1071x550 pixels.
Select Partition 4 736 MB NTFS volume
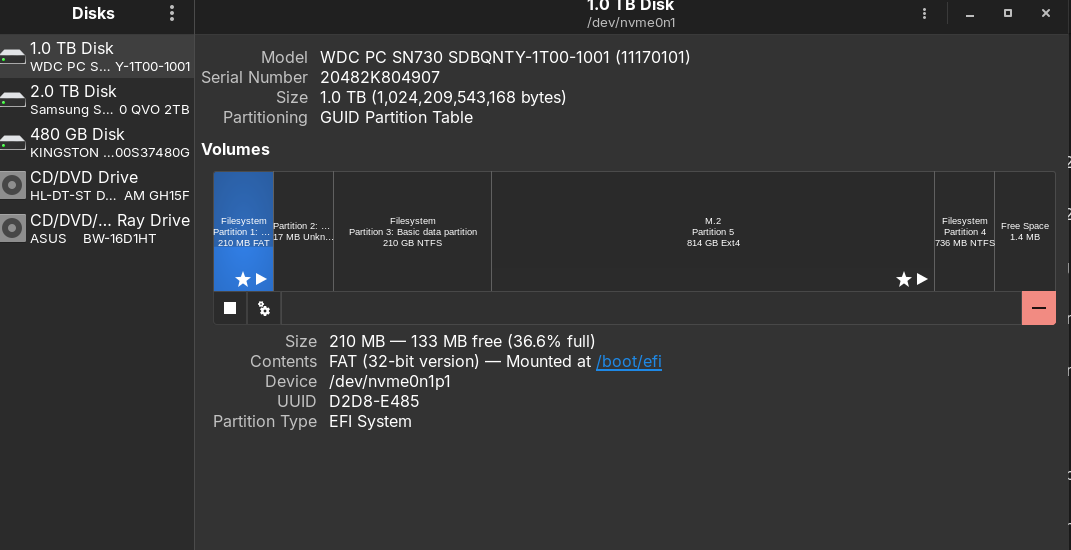click(964, 231)
